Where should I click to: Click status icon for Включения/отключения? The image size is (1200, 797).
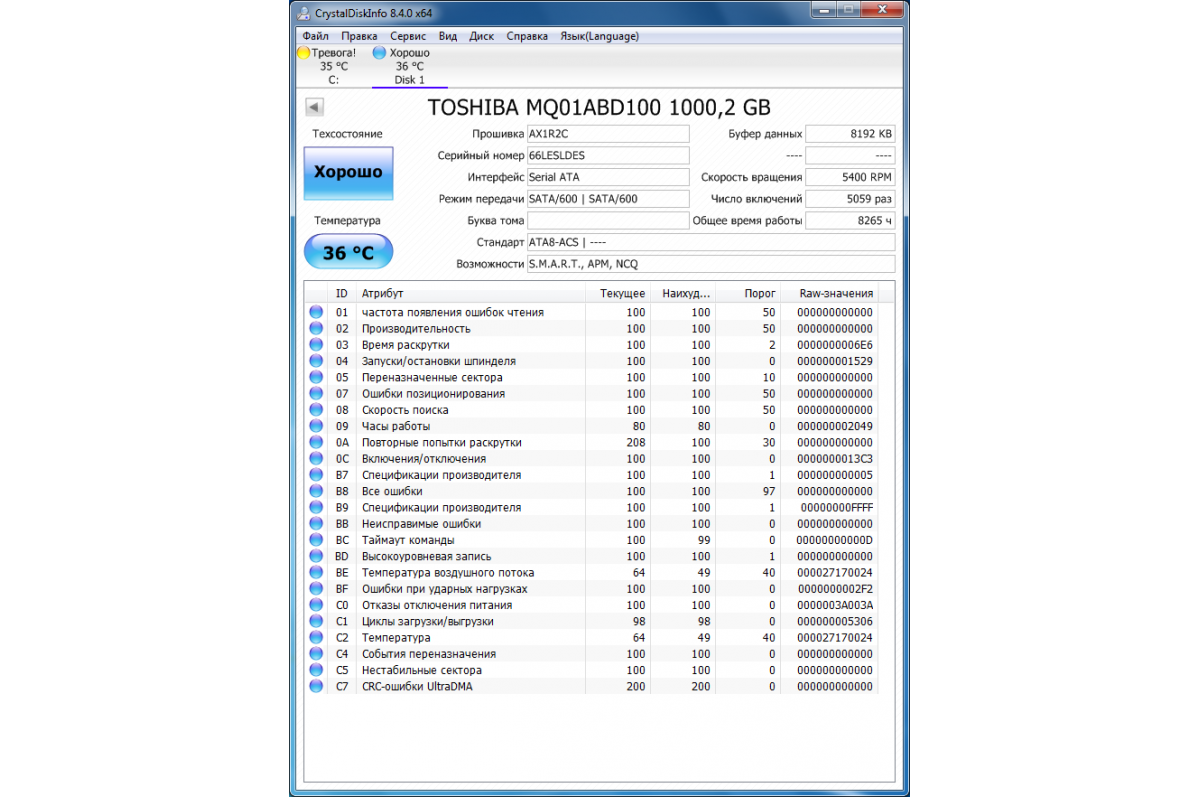316,459
